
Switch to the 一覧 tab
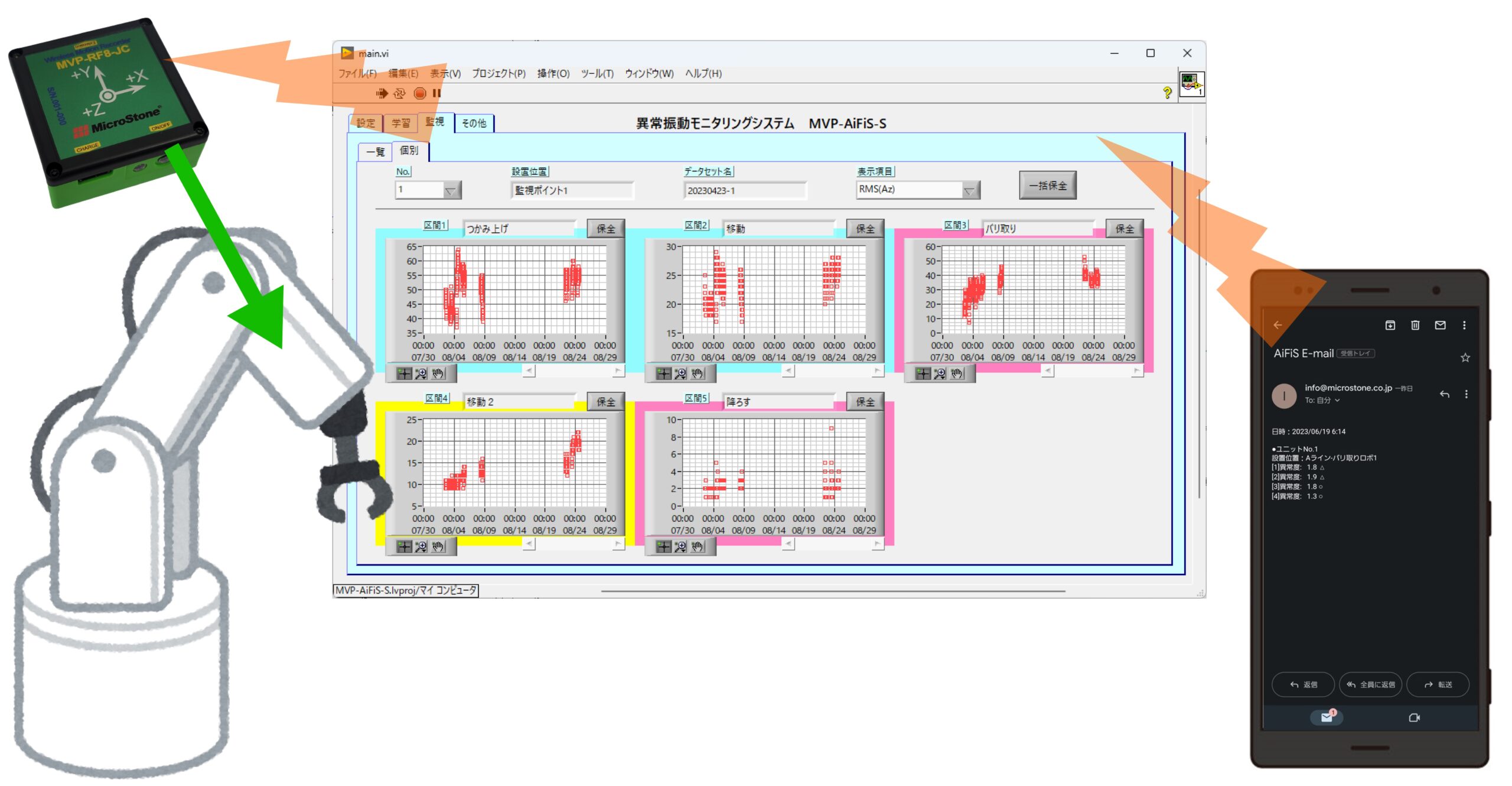pos(375,152)
